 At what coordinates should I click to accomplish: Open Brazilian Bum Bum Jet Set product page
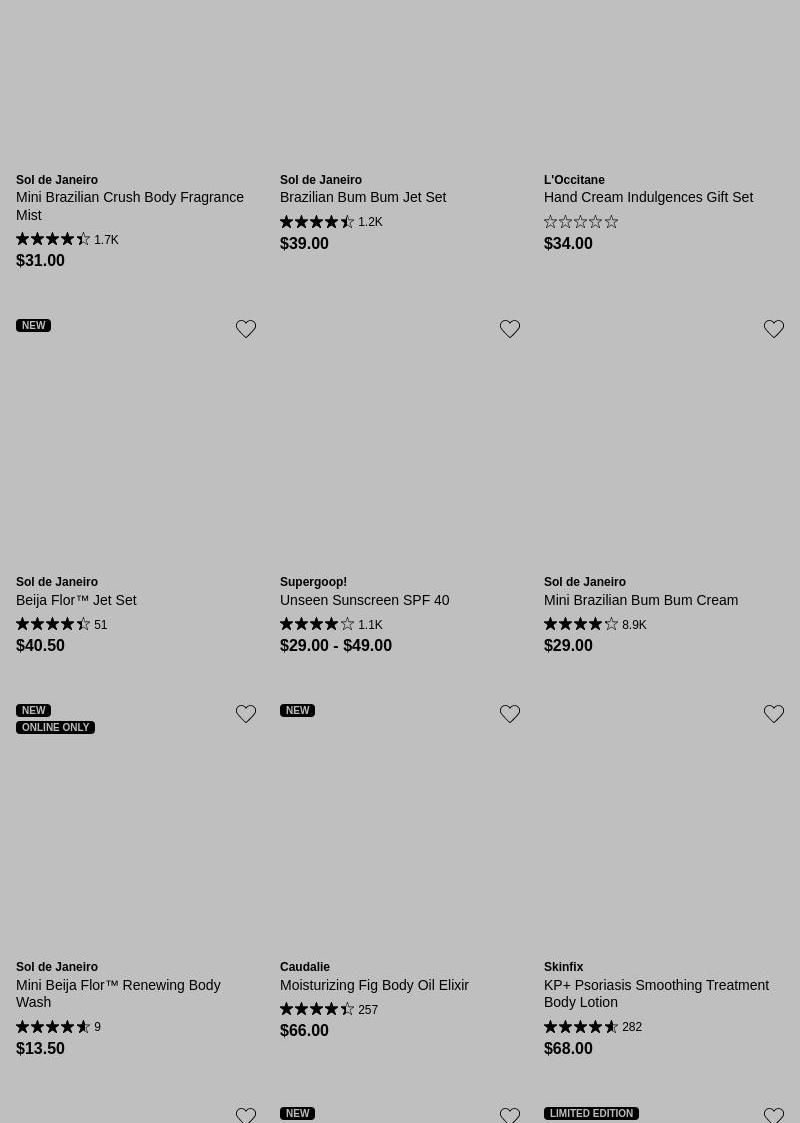pyautogui.click(x=363, y=197)
